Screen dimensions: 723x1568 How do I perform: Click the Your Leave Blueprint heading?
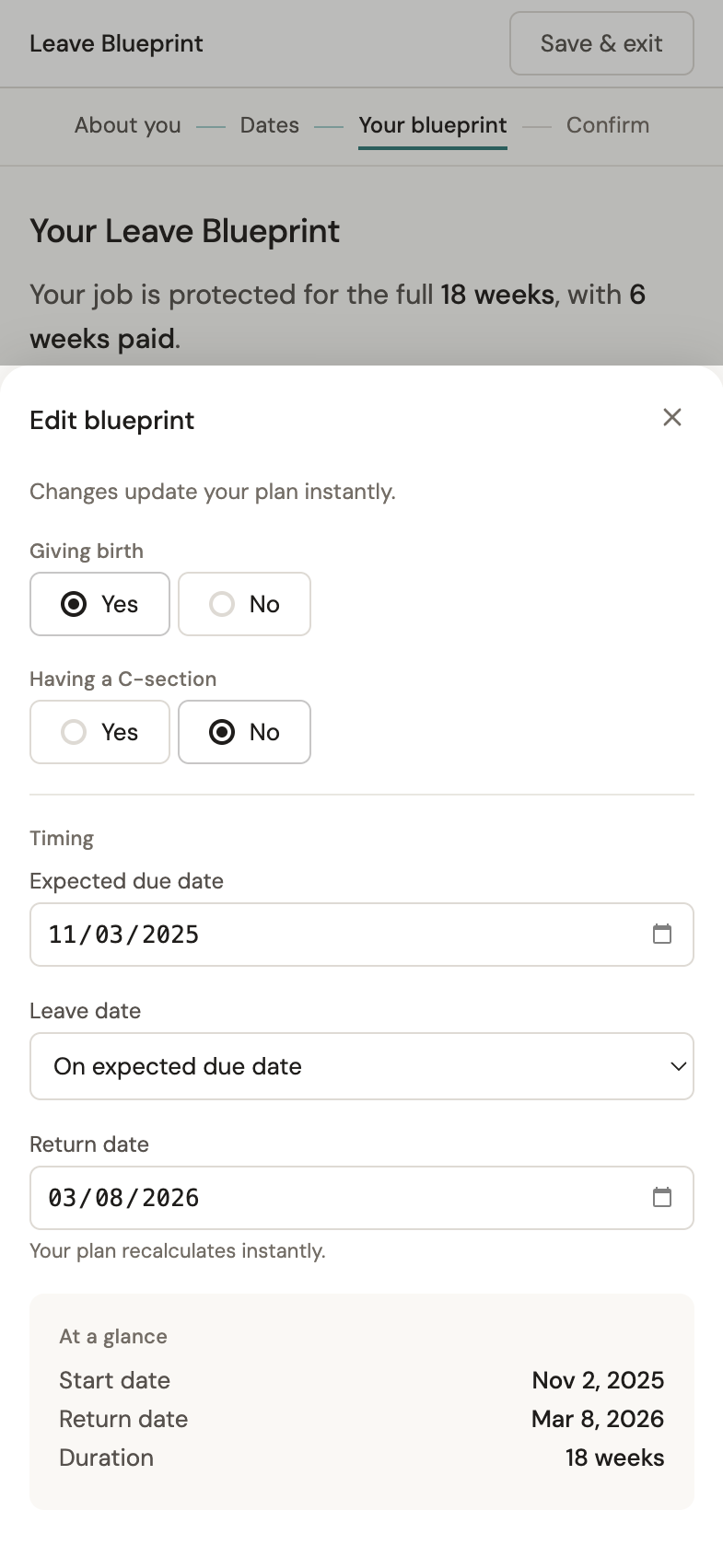click(x=184, y=231)
